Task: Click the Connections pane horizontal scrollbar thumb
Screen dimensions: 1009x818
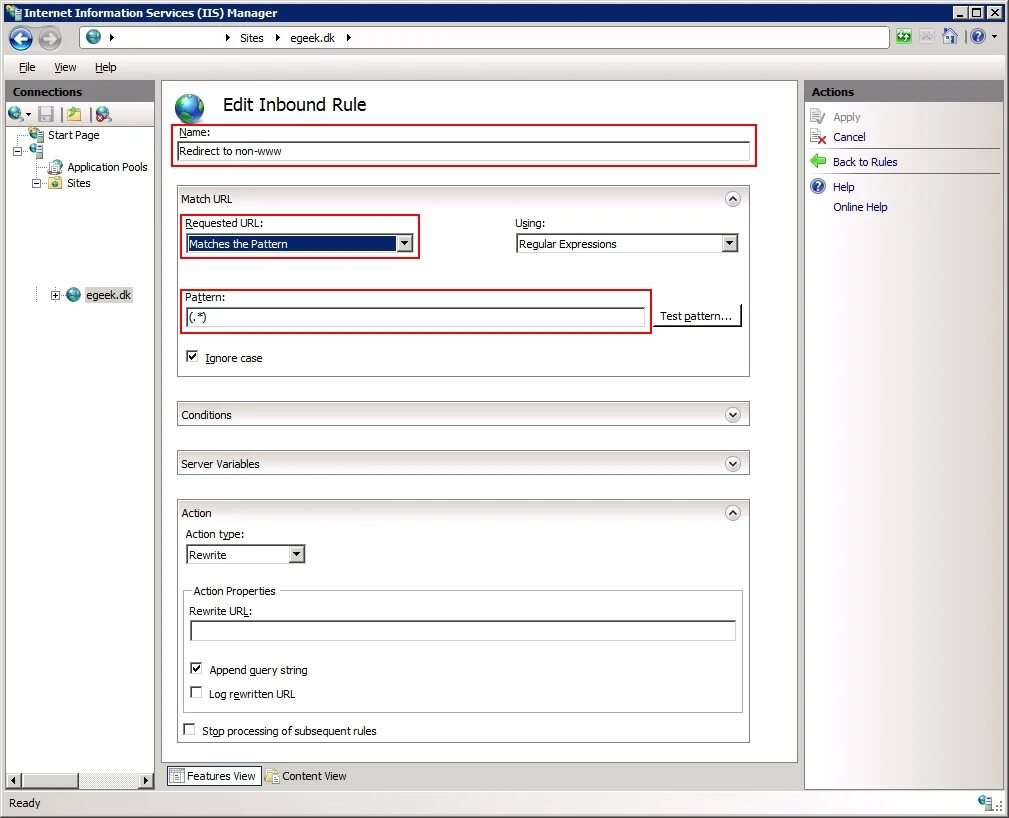Action: 50,780
